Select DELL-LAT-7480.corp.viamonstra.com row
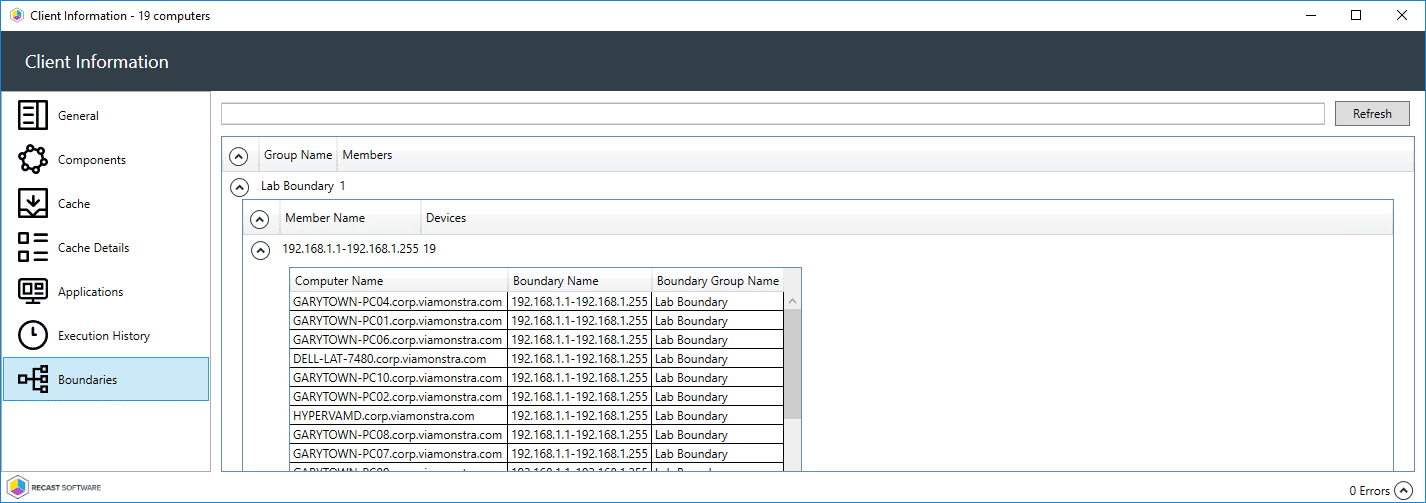The height and width of the screenshot is (503, 1426). coord(536,359)
